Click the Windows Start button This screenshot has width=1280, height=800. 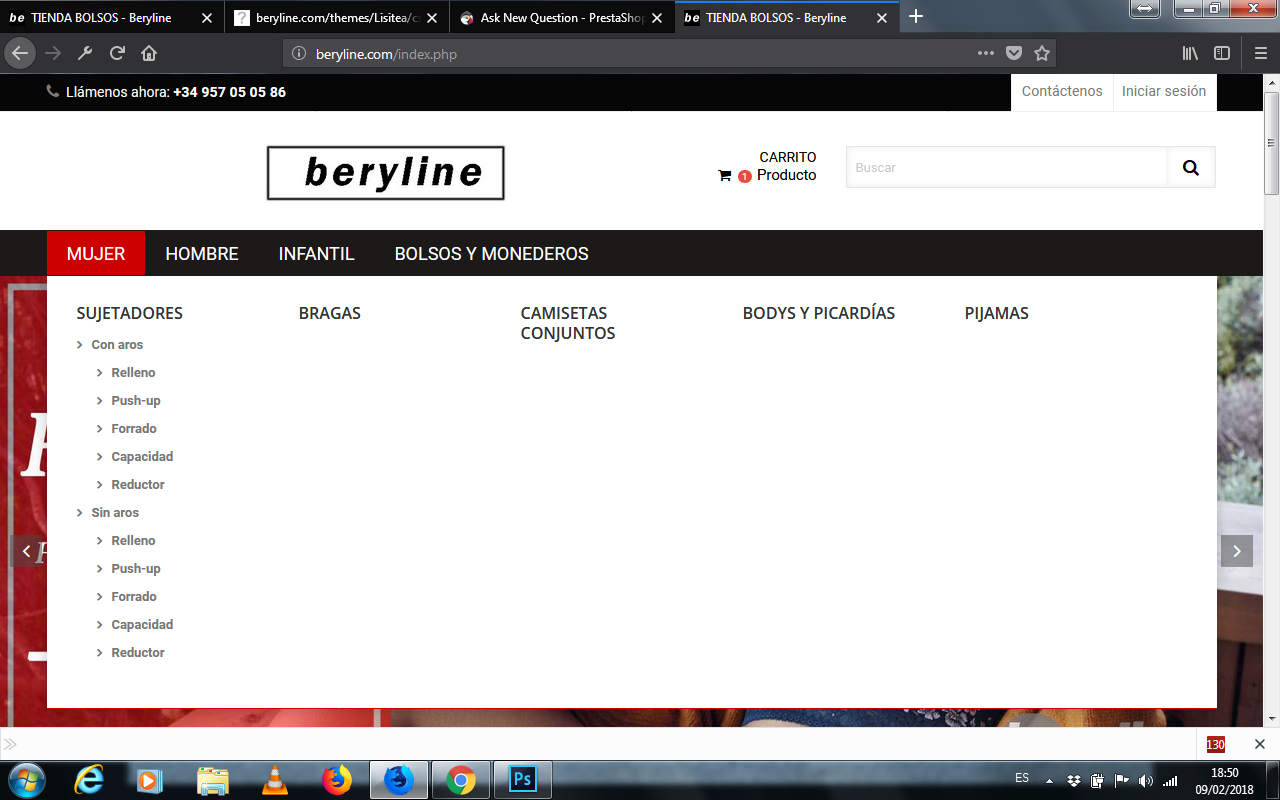pos(26,779)
